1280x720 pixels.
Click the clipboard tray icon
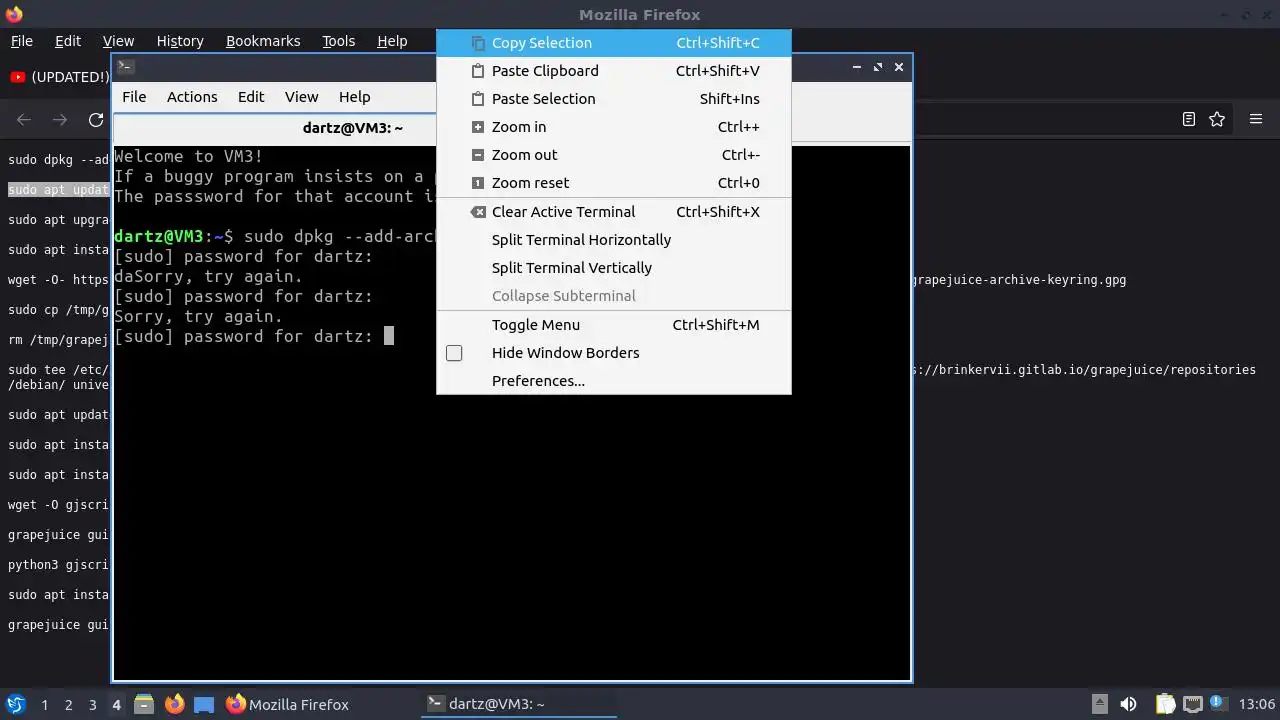(x=1165, y=704)
